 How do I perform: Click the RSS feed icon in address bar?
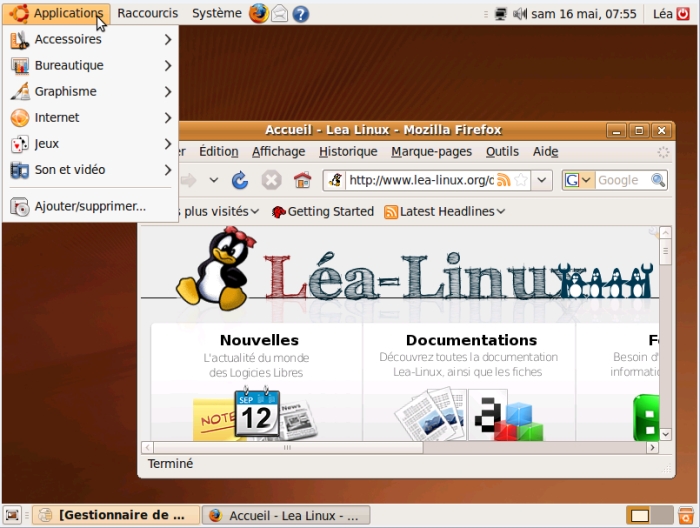[x=504, y=180]
